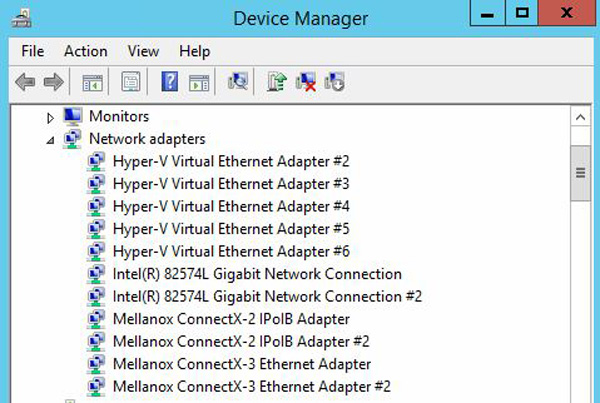Open the File menu
Screen dimensions: 600x403
click(33, 51)
